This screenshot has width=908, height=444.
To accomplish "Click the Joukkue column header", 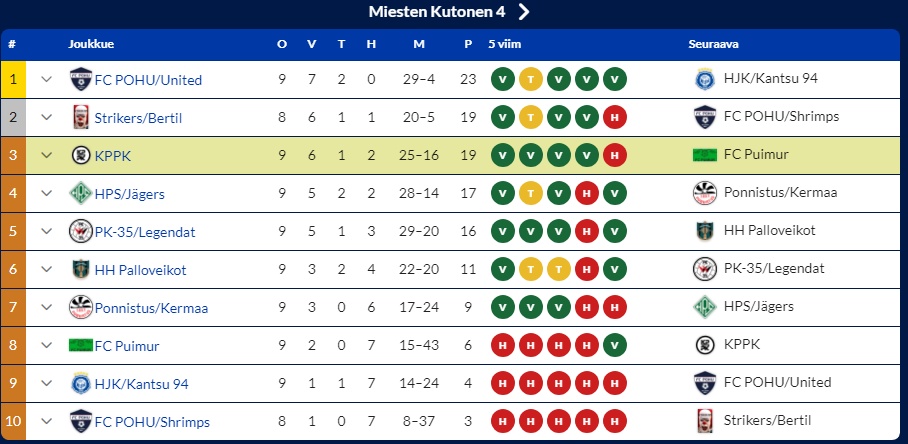I will click(91, 44).
